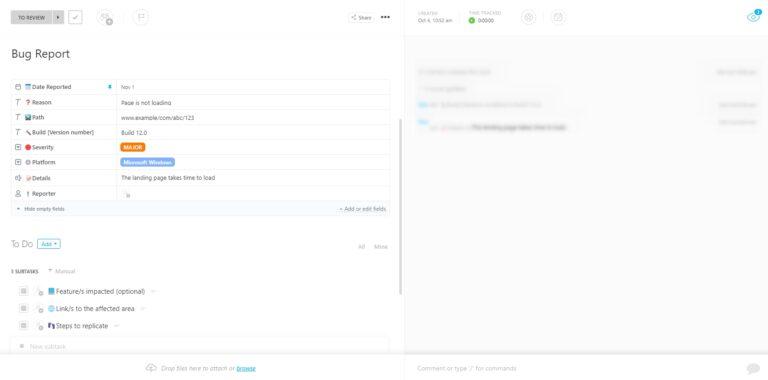This screenshot has height=380, width=768.
Task: Unpin the Date Reported field pin icon
Action: (x=110, y=87)
